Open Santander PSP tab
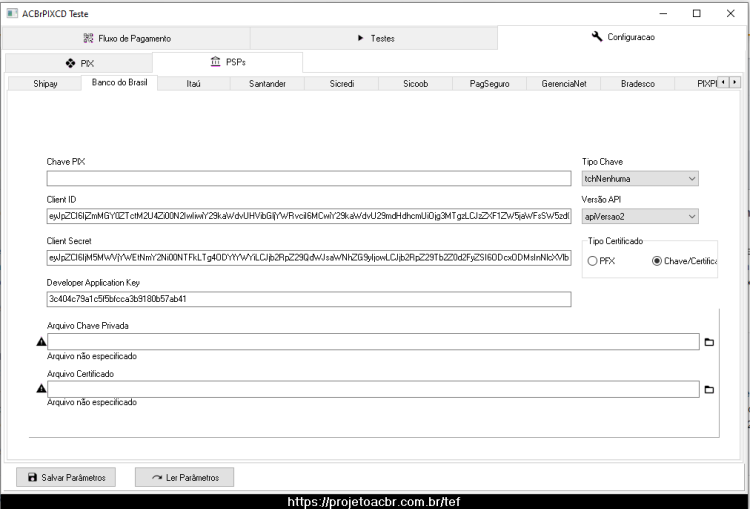Image resolution: width=750 pixels, height=509 pixels. [267, 84]
